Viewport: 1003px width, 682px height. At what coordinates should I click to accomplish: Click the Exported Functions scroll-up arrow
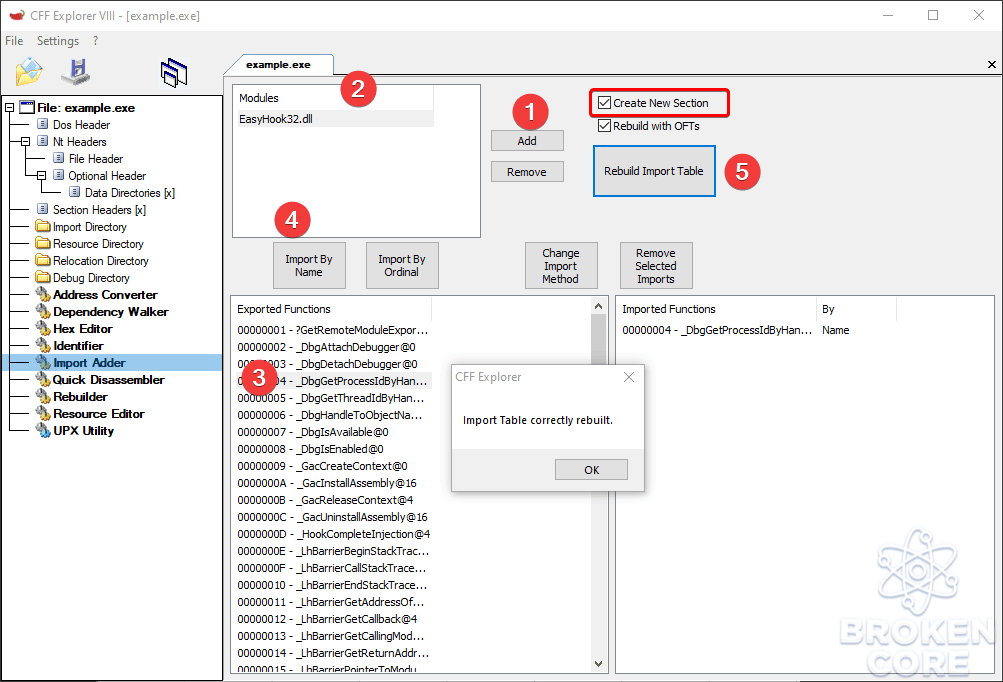pyautogui.click(x=599, y=306)
